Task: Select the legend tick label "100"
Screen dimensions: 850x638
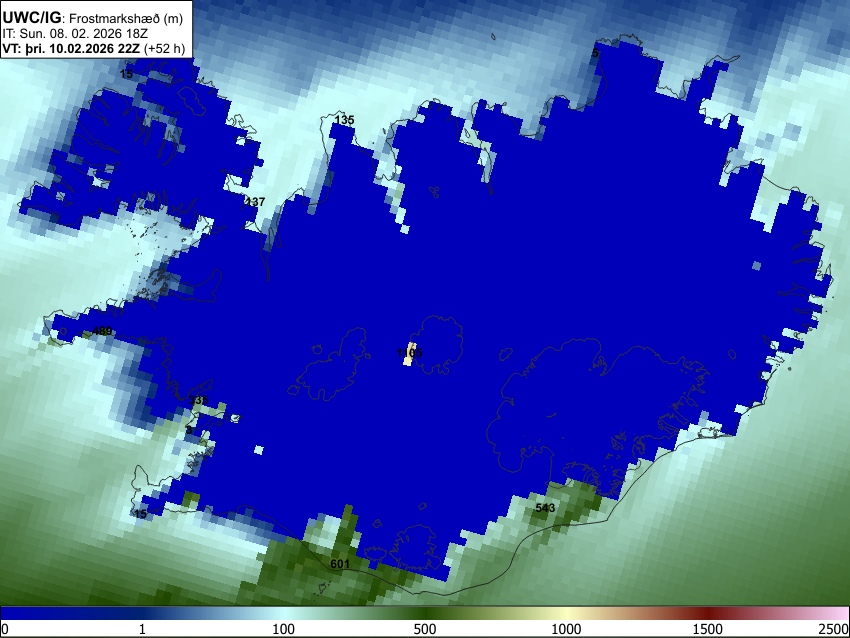Action: [x=284, y=629]
